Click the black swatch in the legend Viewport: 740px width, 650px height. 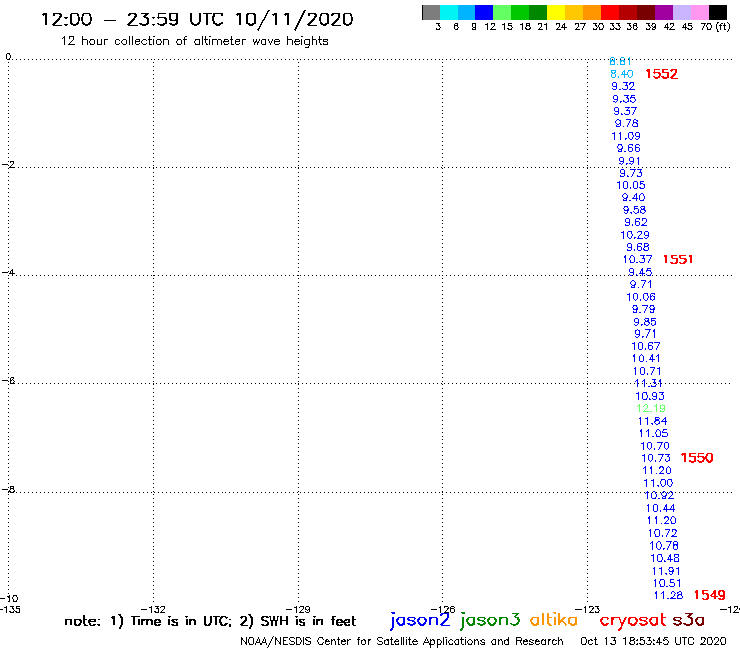tap(718, 12)
